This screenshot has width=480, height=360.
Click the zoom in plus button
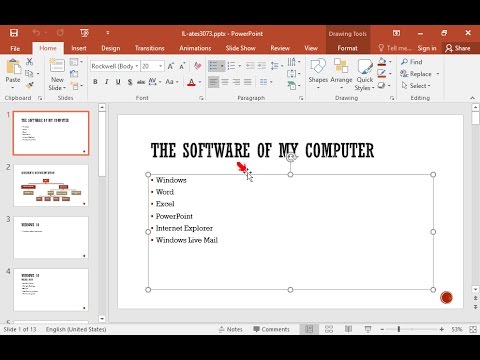442,329
